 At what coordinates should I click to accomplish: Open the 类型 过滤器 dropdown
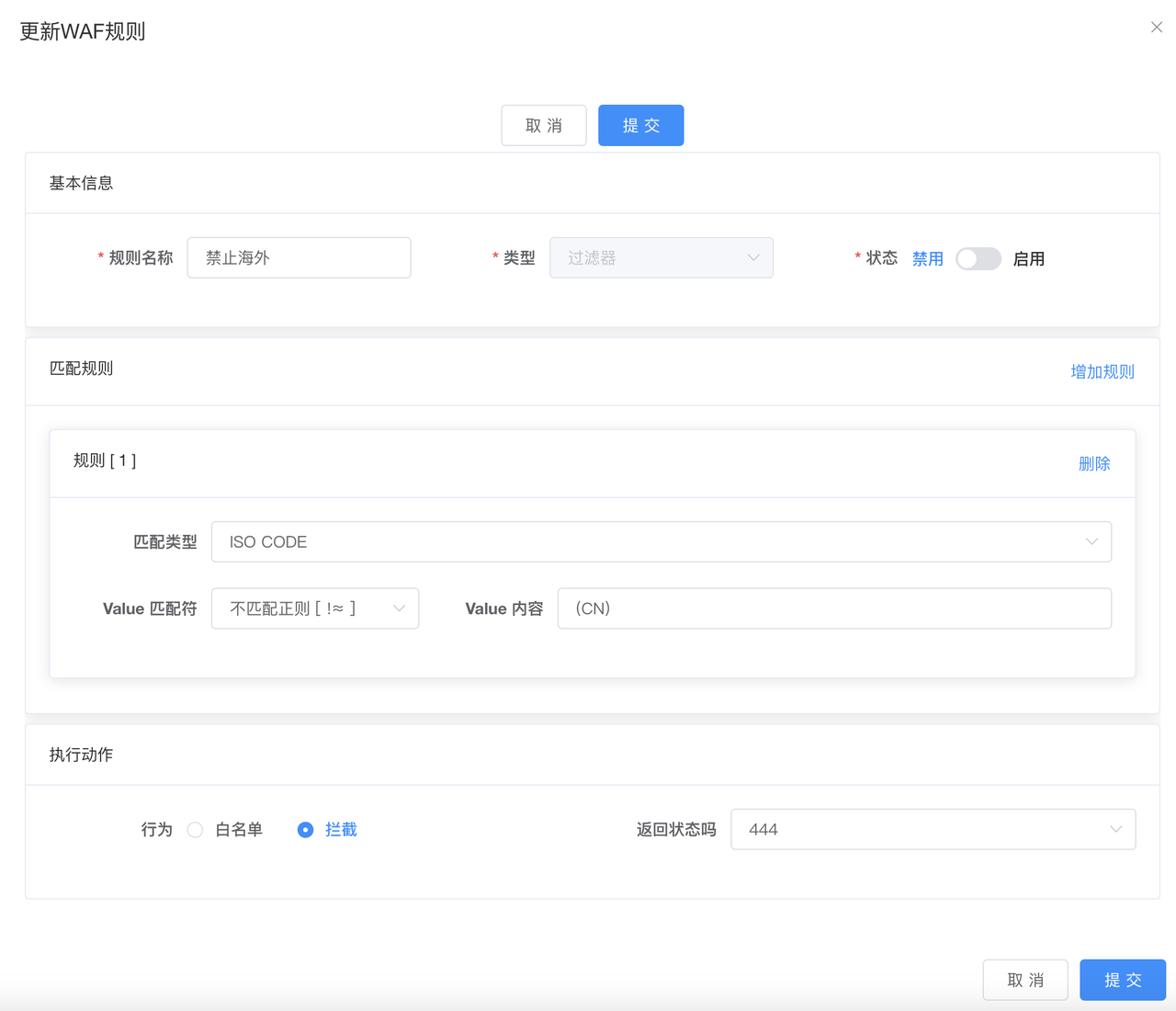661,258
